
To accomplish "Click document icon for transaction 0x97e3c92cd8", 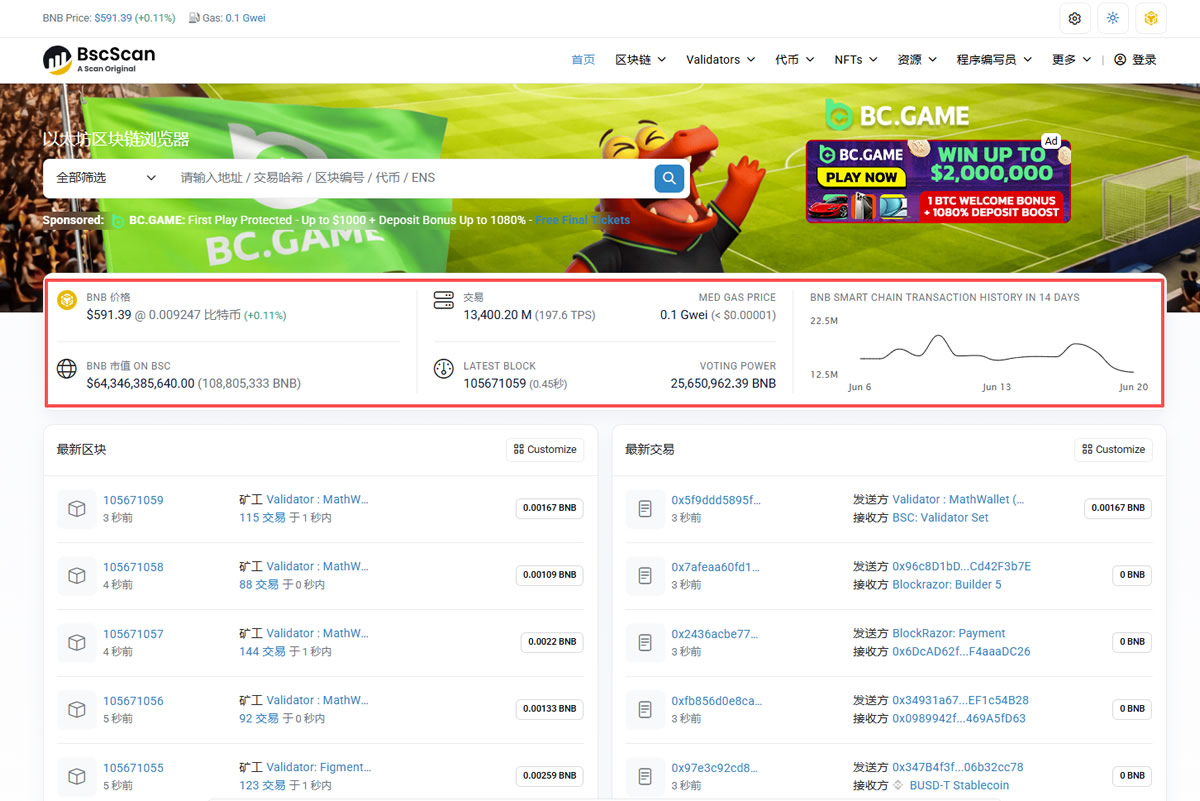I will pyautogui.click(x=645, y=777).
